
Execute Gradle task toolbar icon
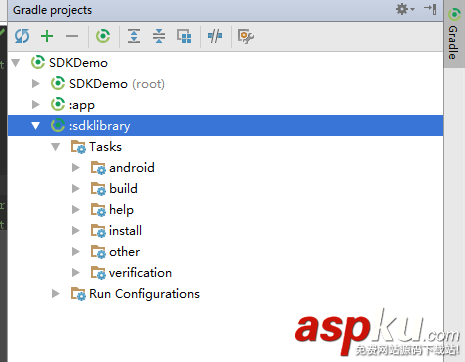pyautogui.click(x=103, y=36)
